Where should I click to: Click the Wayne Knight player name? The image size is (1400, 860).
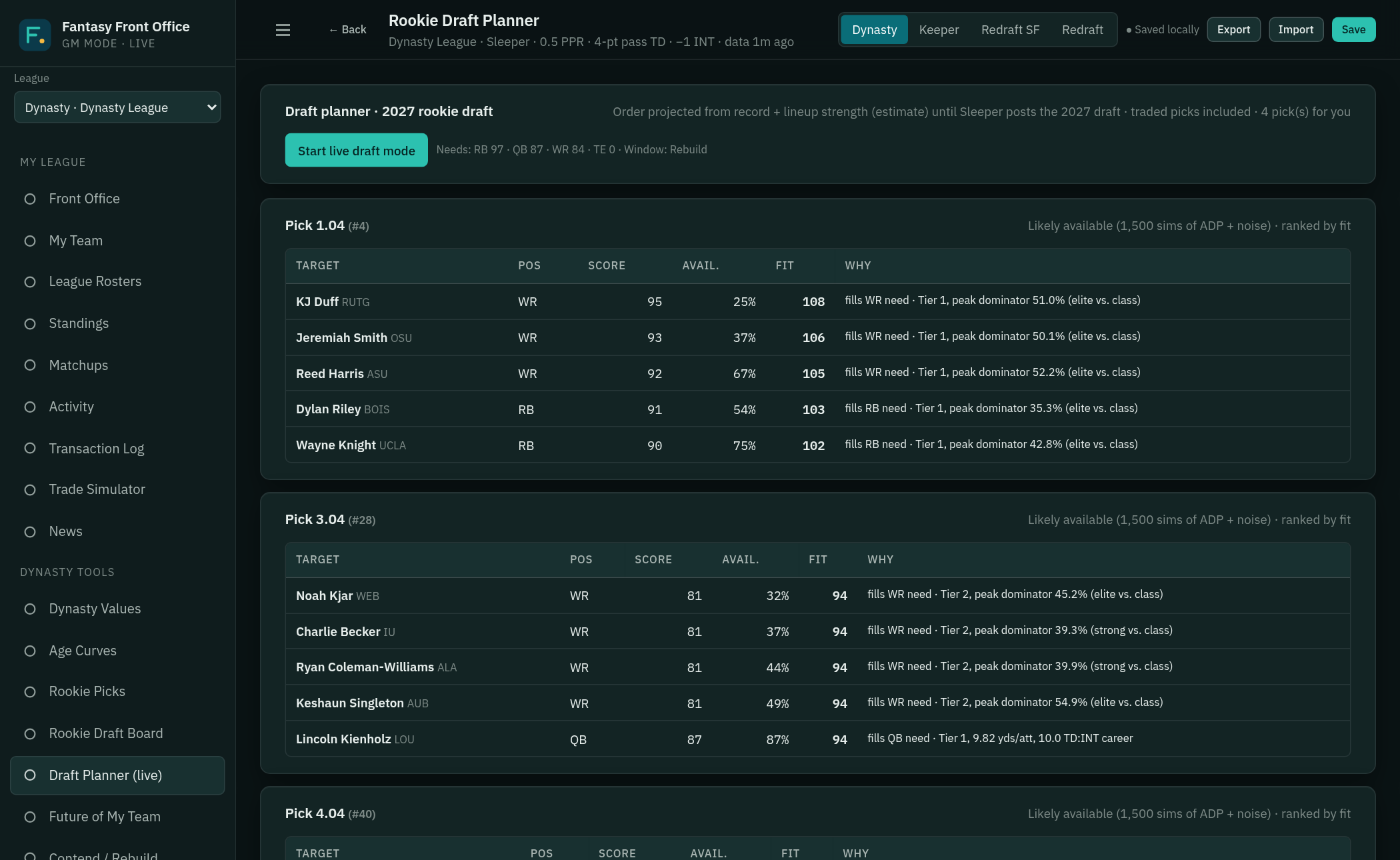336,445
